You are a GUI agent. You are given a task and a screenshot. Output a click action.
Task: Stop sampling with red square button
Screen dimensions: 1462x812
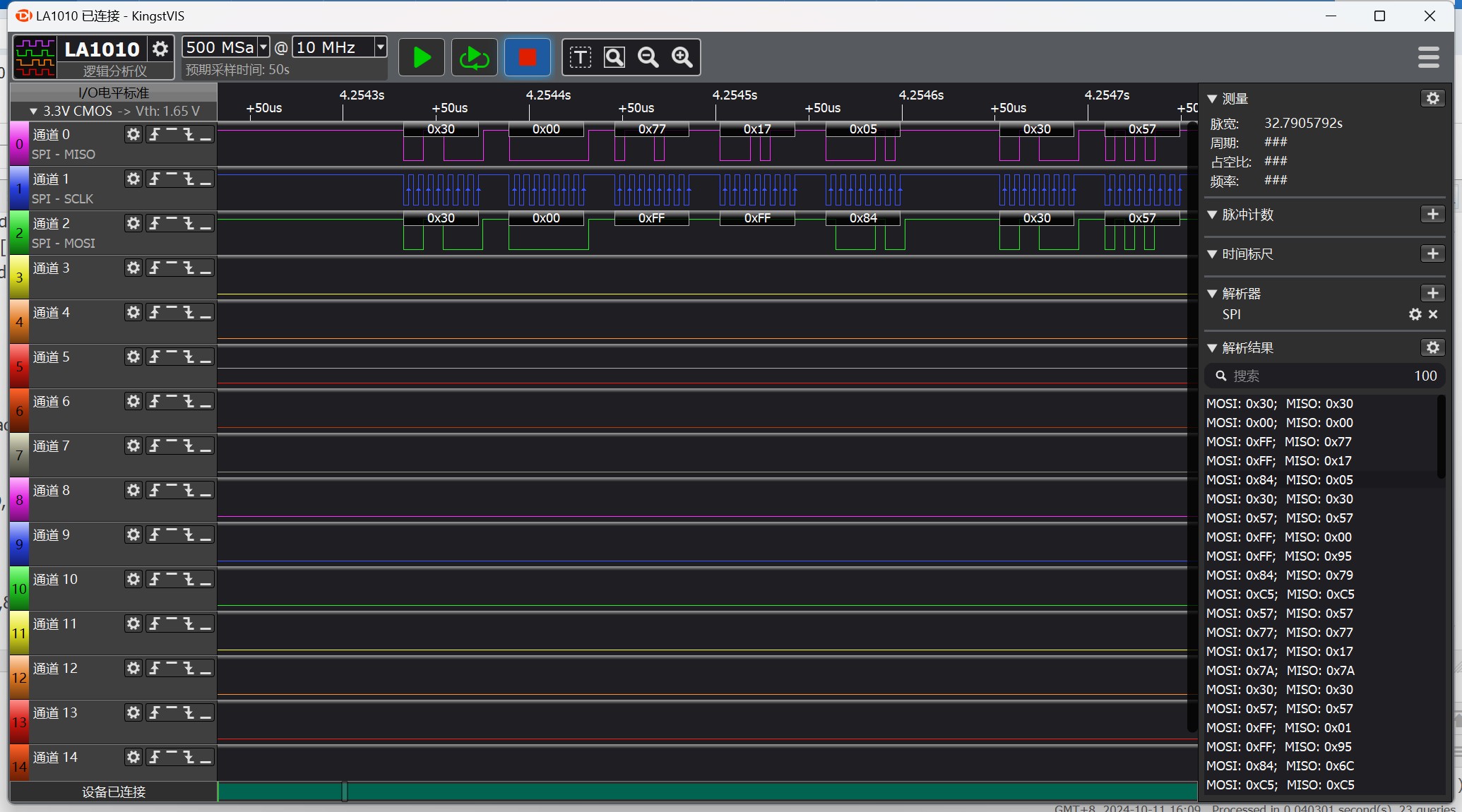point(528,57)
